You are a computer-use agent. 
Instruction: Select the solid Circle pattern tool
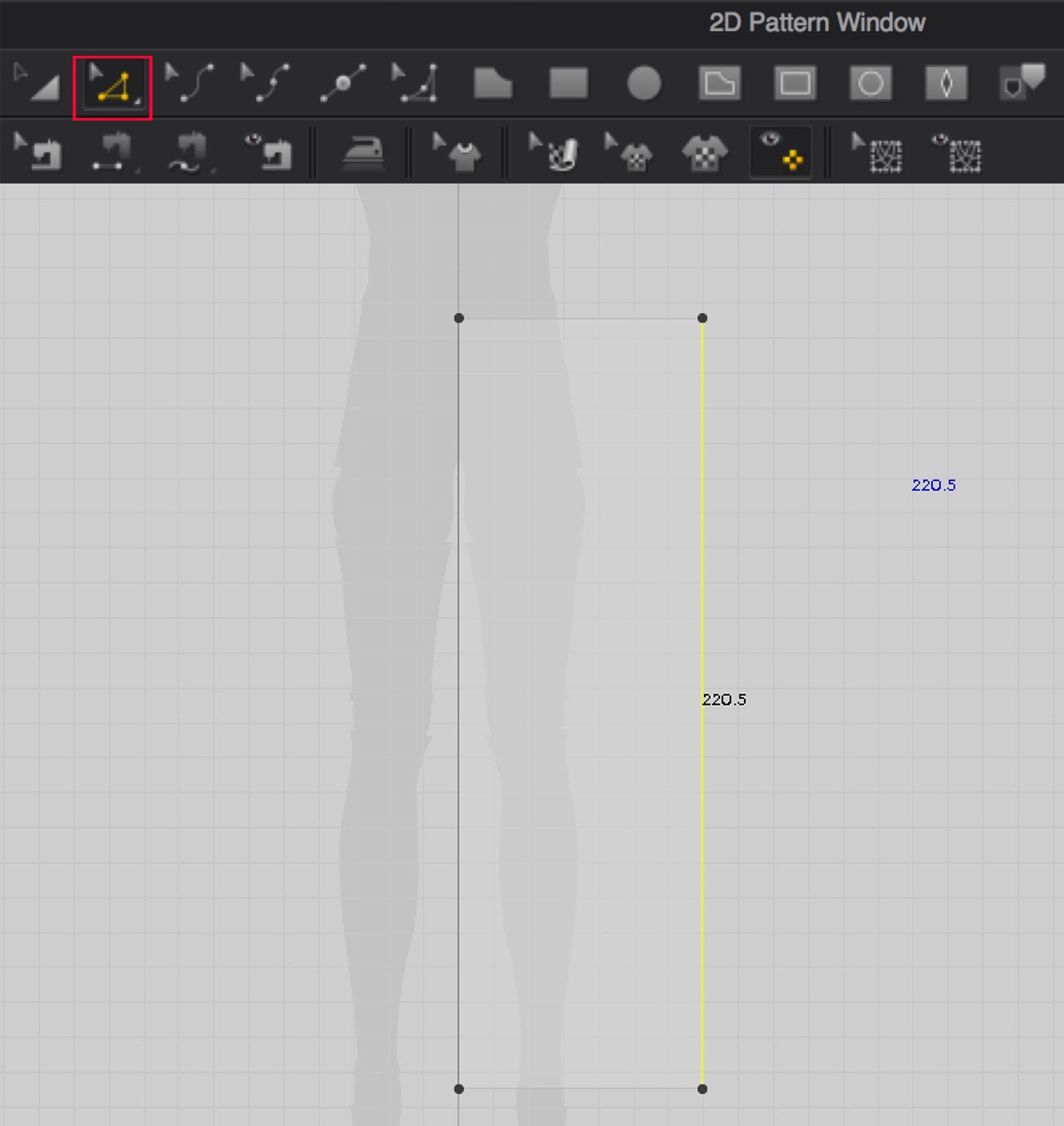(644, 83)
